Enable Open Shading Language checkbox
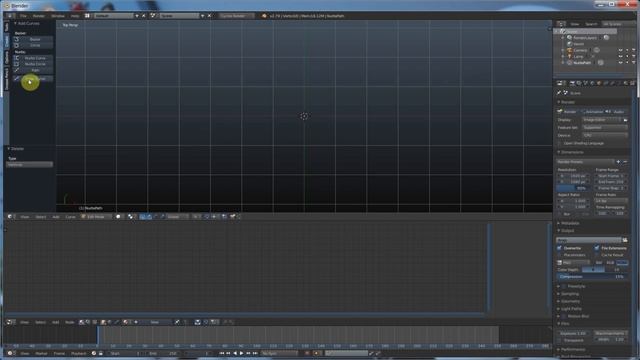This screenshot has height=360, width=640. (560, 143)
